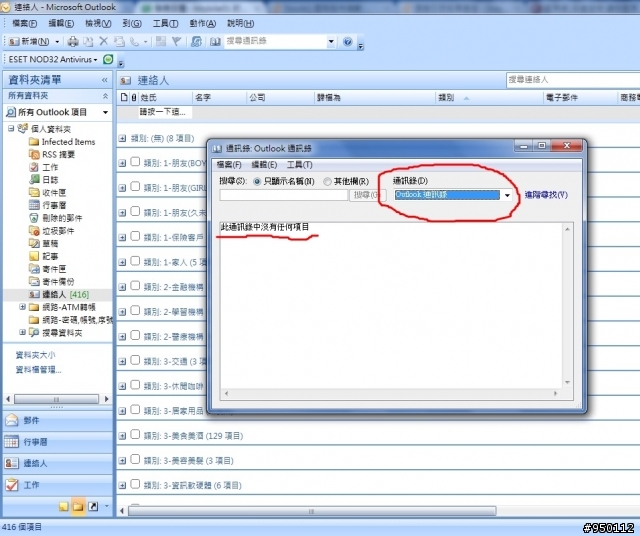Click the folder list horizontal scrollbar

click(56, 399)
